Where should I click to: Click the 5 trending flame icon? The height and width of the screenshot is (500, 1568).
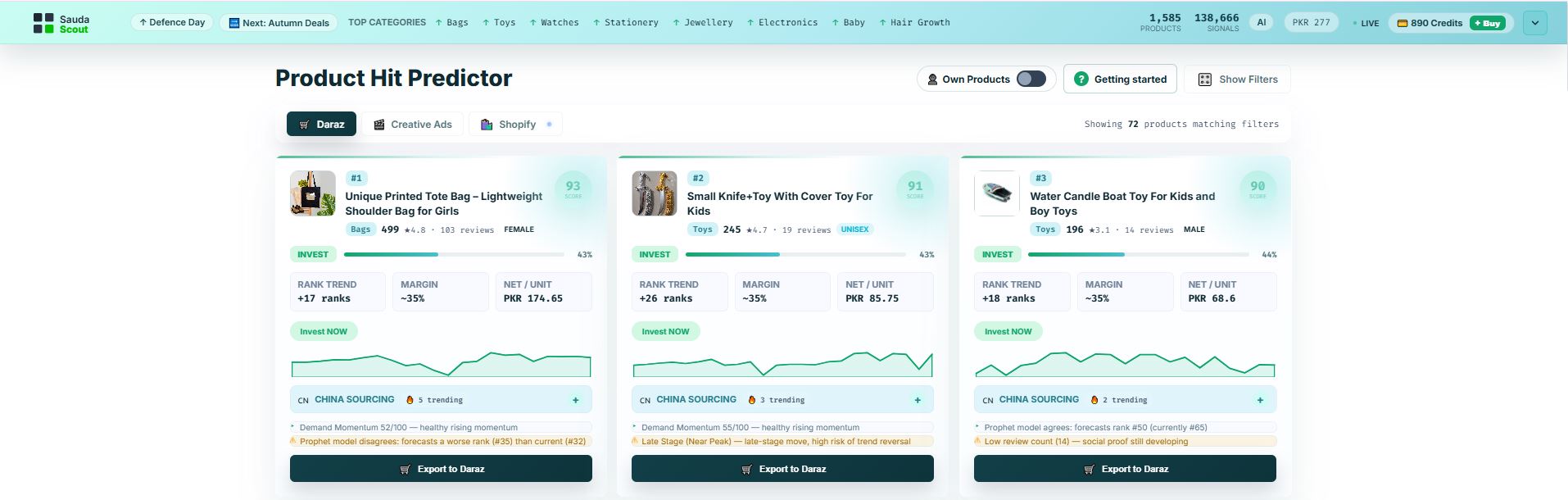(x=410, y=400)
